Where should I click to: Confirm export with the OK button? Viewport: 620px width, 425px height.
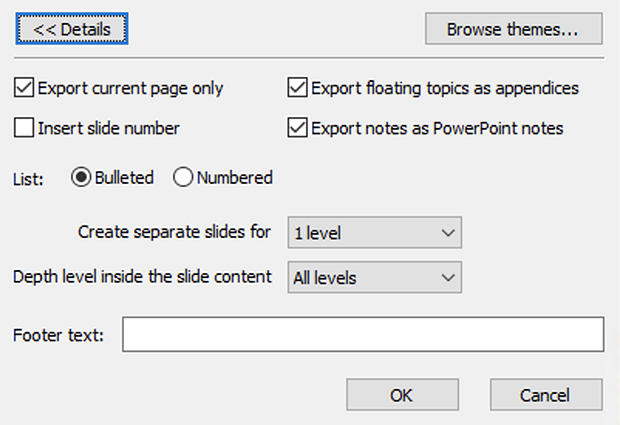[x=401, y=395]
